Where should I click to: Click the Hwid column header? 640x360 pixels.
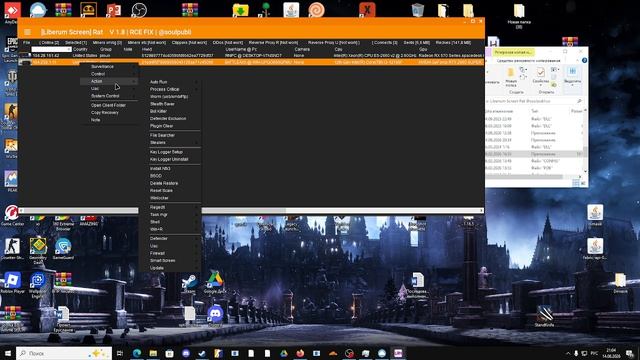pyautogui.click(x=147, y=49)
